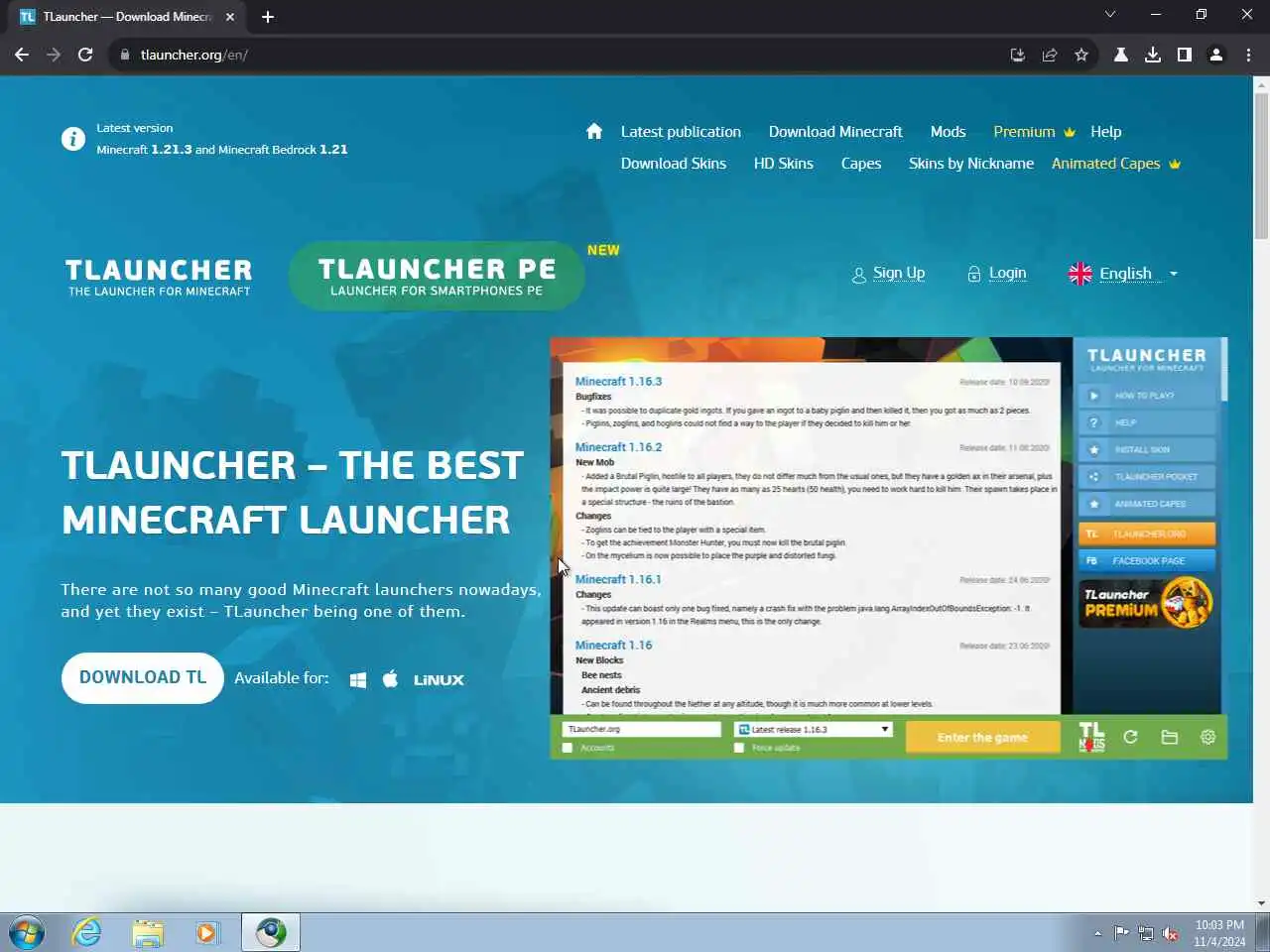
Task: Click the home icon in site navigation
Action: [x=594, y=131]
